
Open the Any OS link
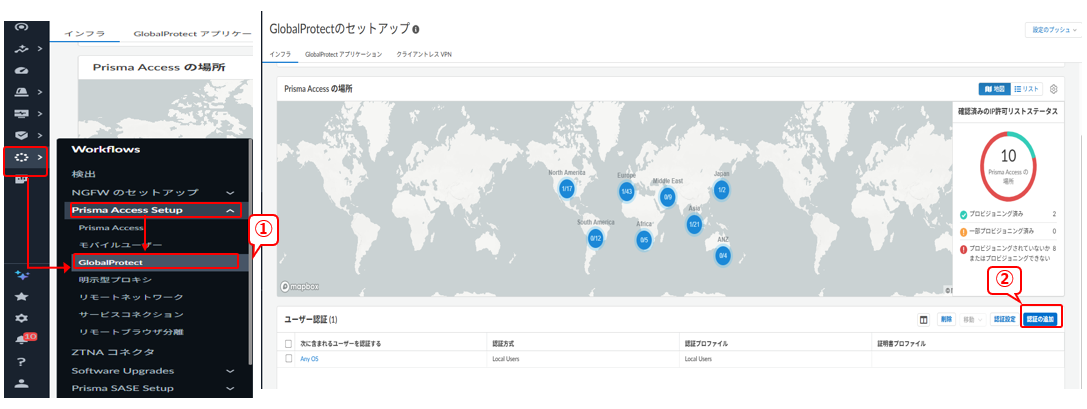[309, 358]
